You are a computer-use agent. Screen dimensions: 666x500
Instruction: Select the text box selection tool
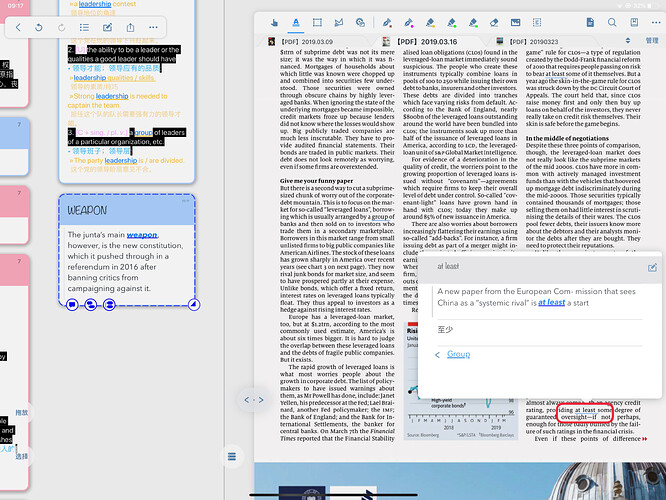click(537, 23)
